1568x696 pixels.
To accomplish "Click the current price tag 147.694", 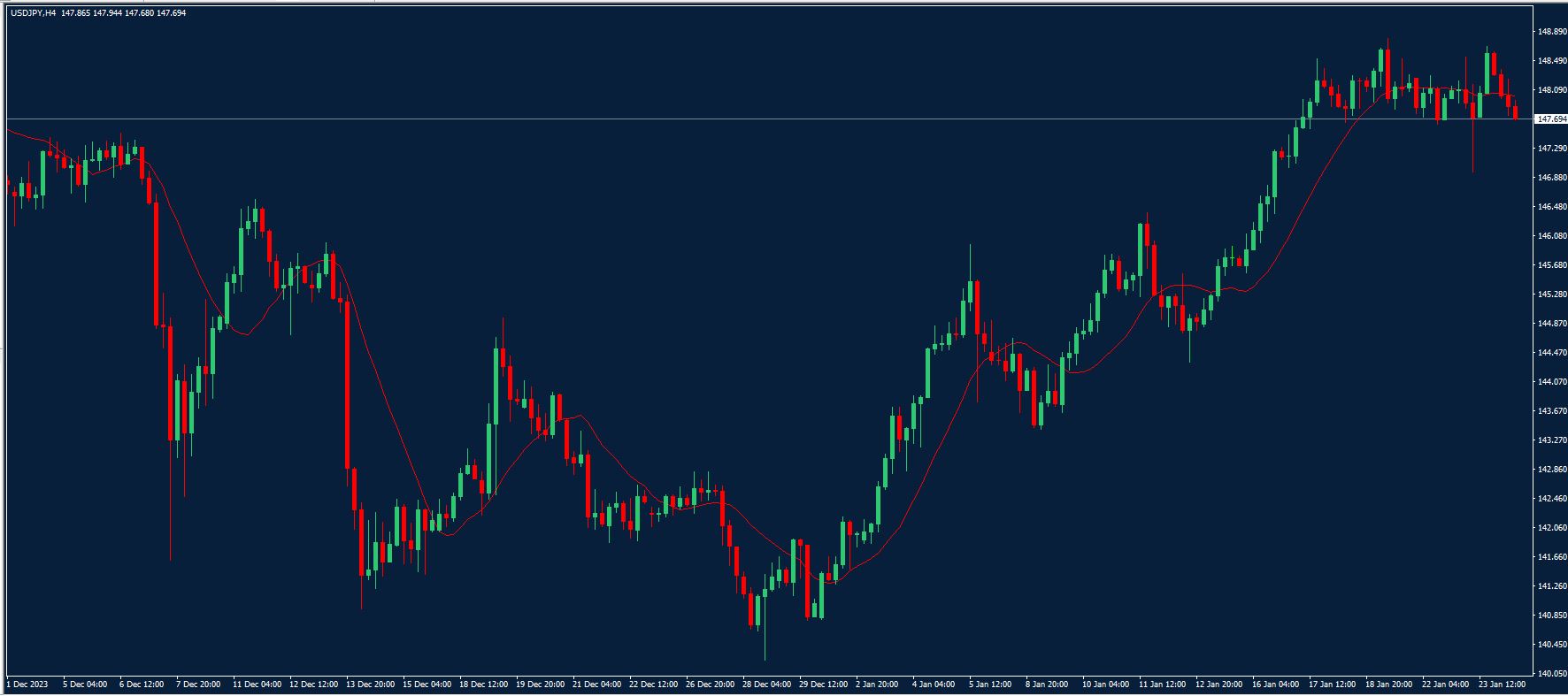I will 1551,119.
